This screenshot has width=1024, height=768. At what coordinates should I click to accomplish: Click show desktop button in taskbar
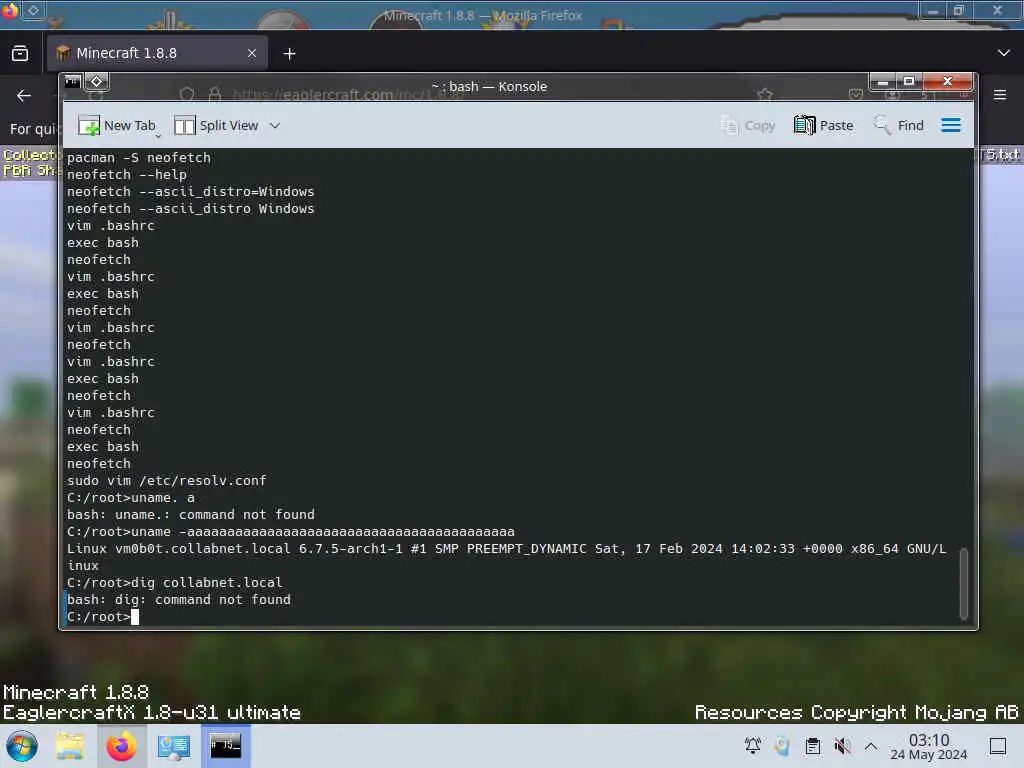(998, 746)
